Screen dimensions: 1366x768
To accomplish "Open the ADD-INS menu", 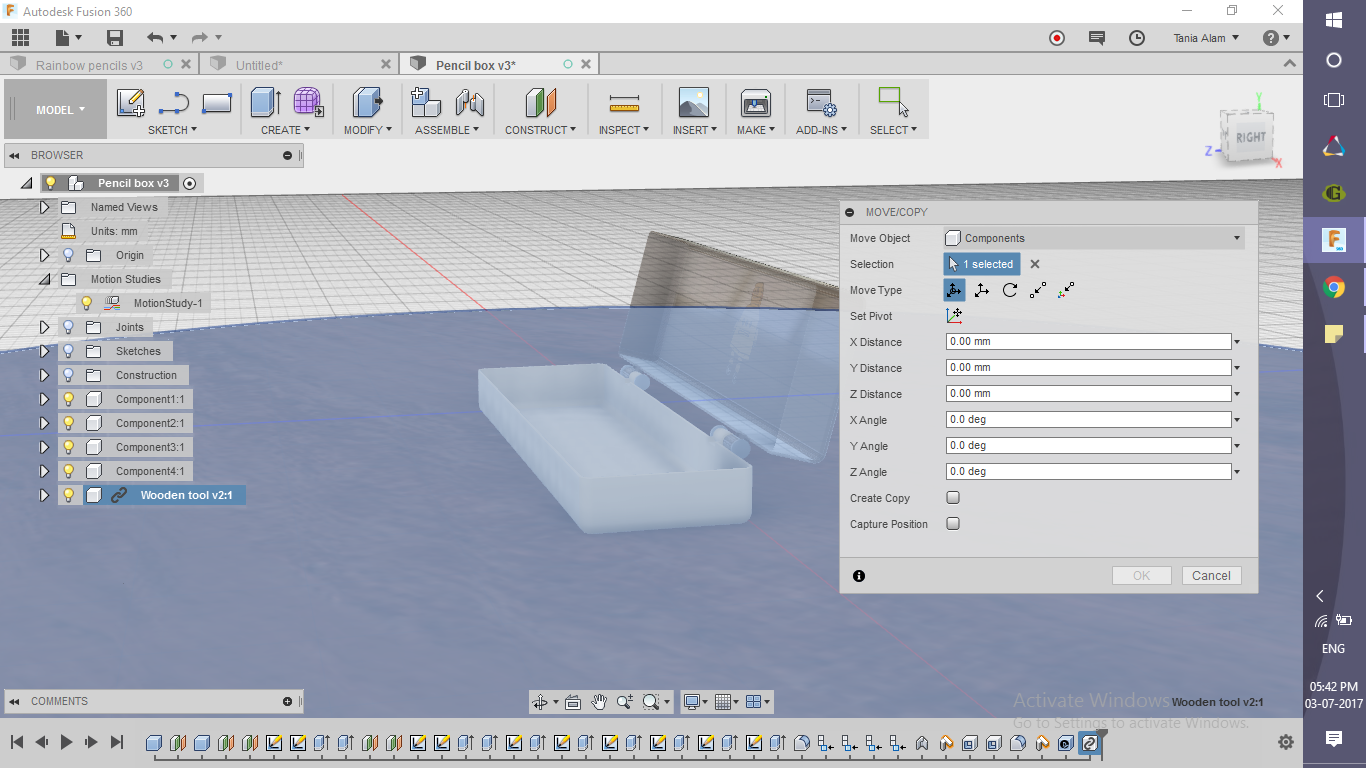I will tap(821, 130).
